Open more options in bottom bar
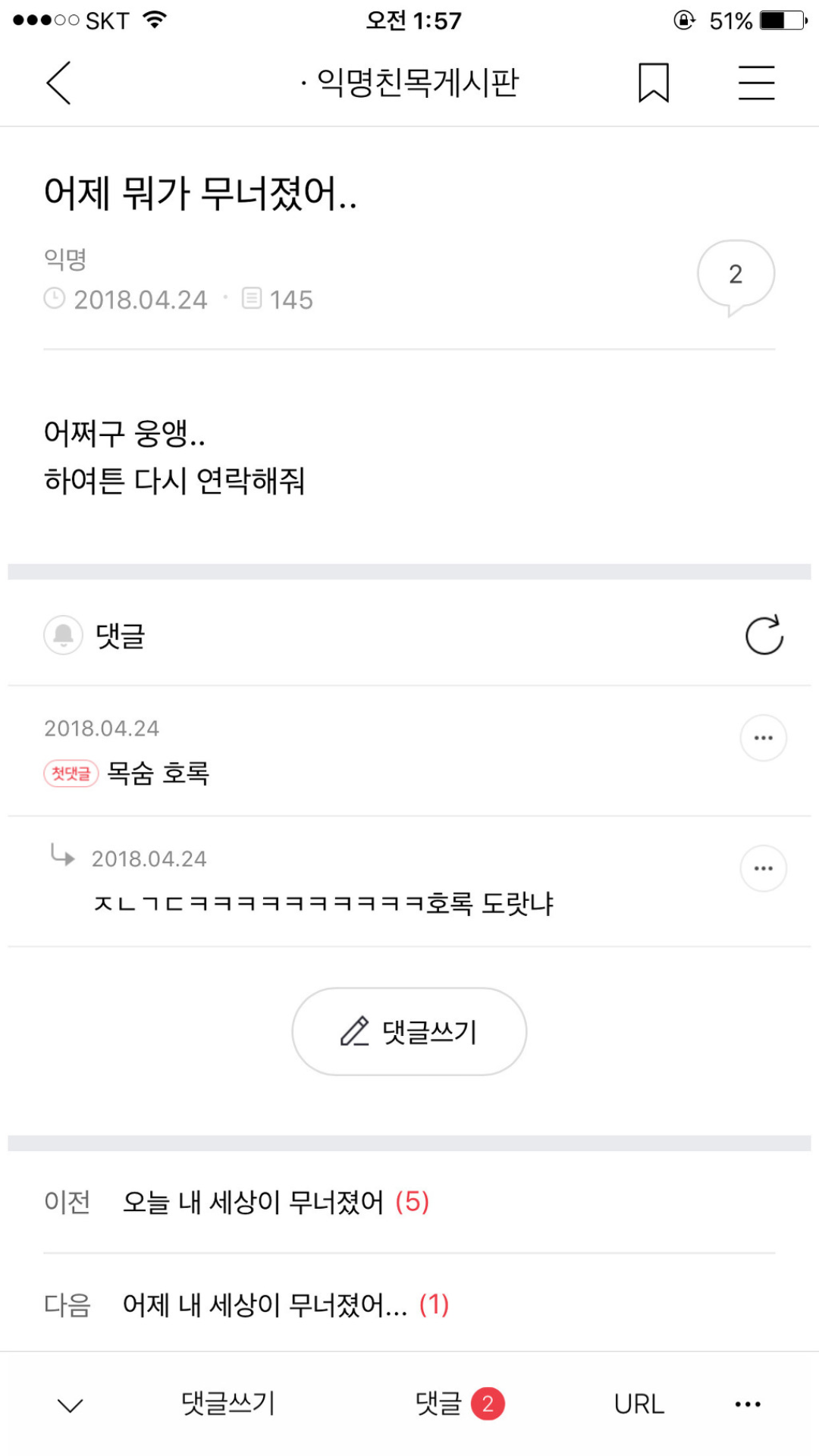 click(747, 1404)
